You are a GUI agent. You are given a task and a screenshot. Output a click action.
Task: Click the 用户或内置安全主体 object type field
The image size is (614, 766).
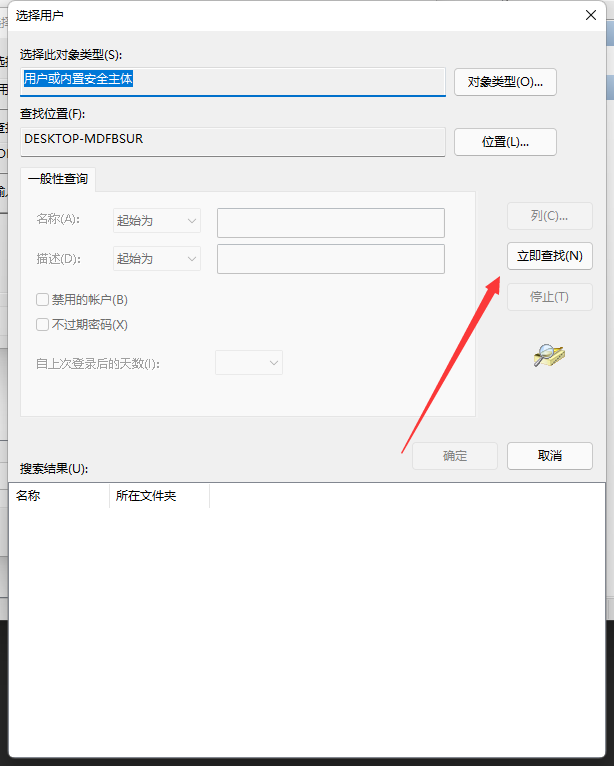(233, 82)
